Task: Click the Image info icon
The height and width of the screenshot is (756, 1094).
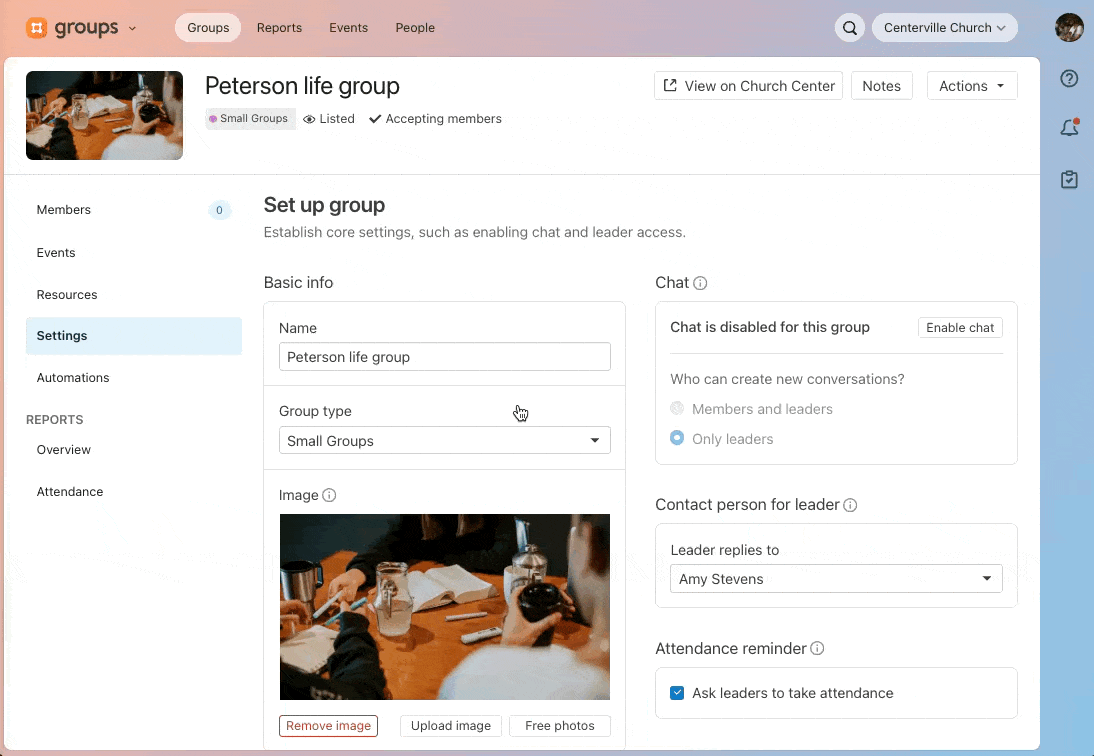Action: 329,495
